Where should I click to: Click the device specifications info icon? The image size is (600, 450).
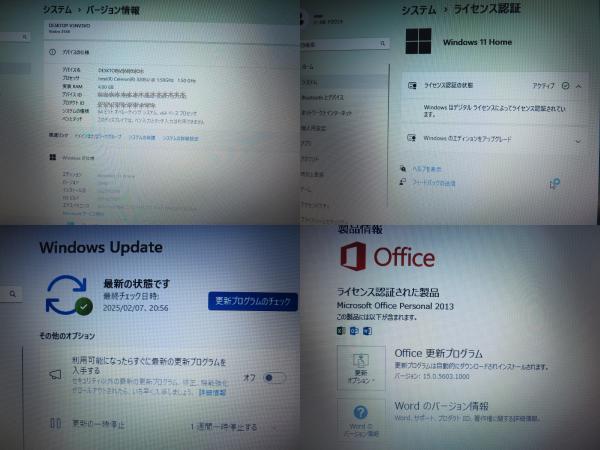pos(52,52)
